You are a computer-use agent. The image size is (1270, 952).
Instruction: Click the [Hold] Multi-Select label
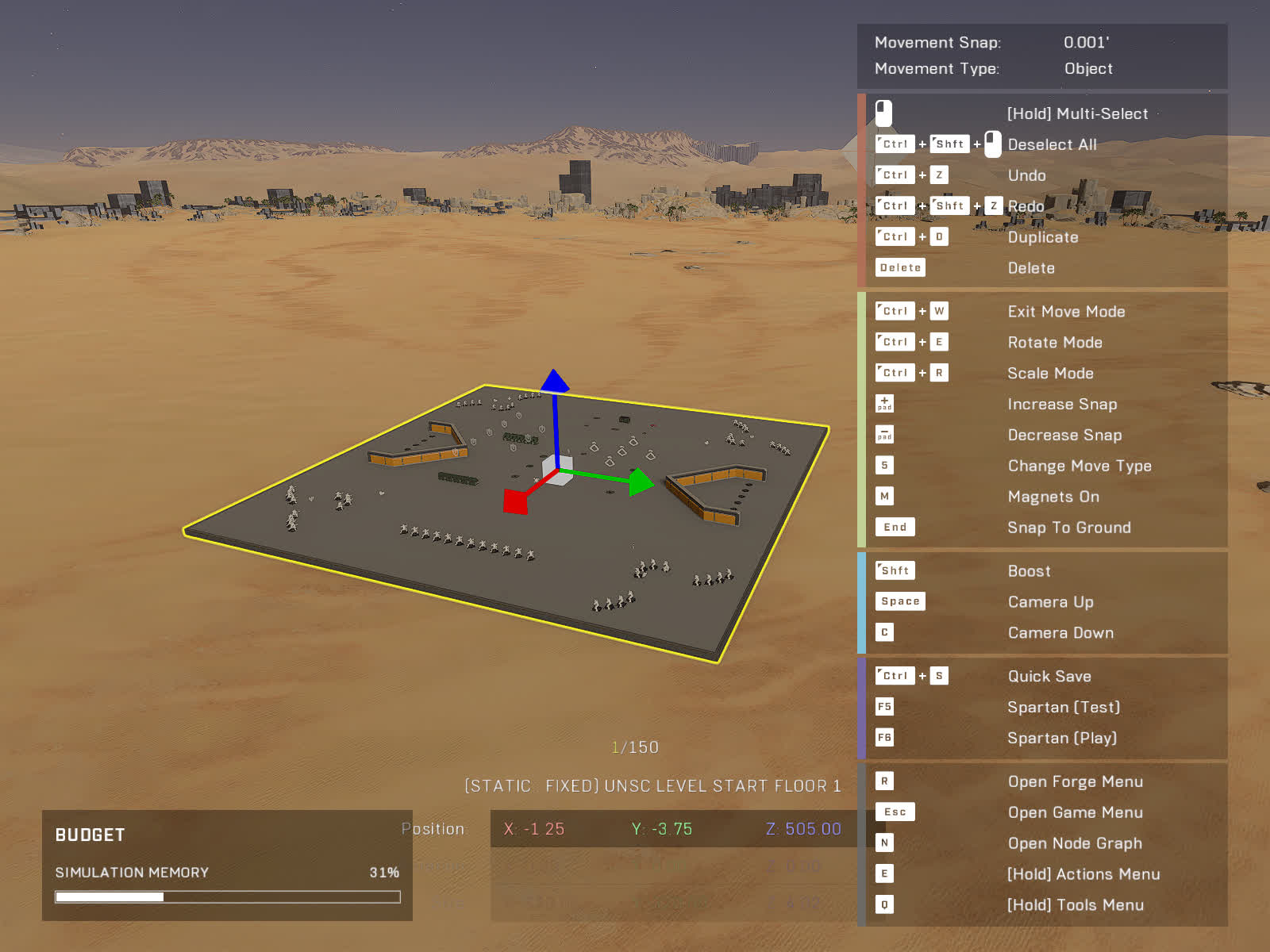pyautogui.click(x=1077, y=113)
